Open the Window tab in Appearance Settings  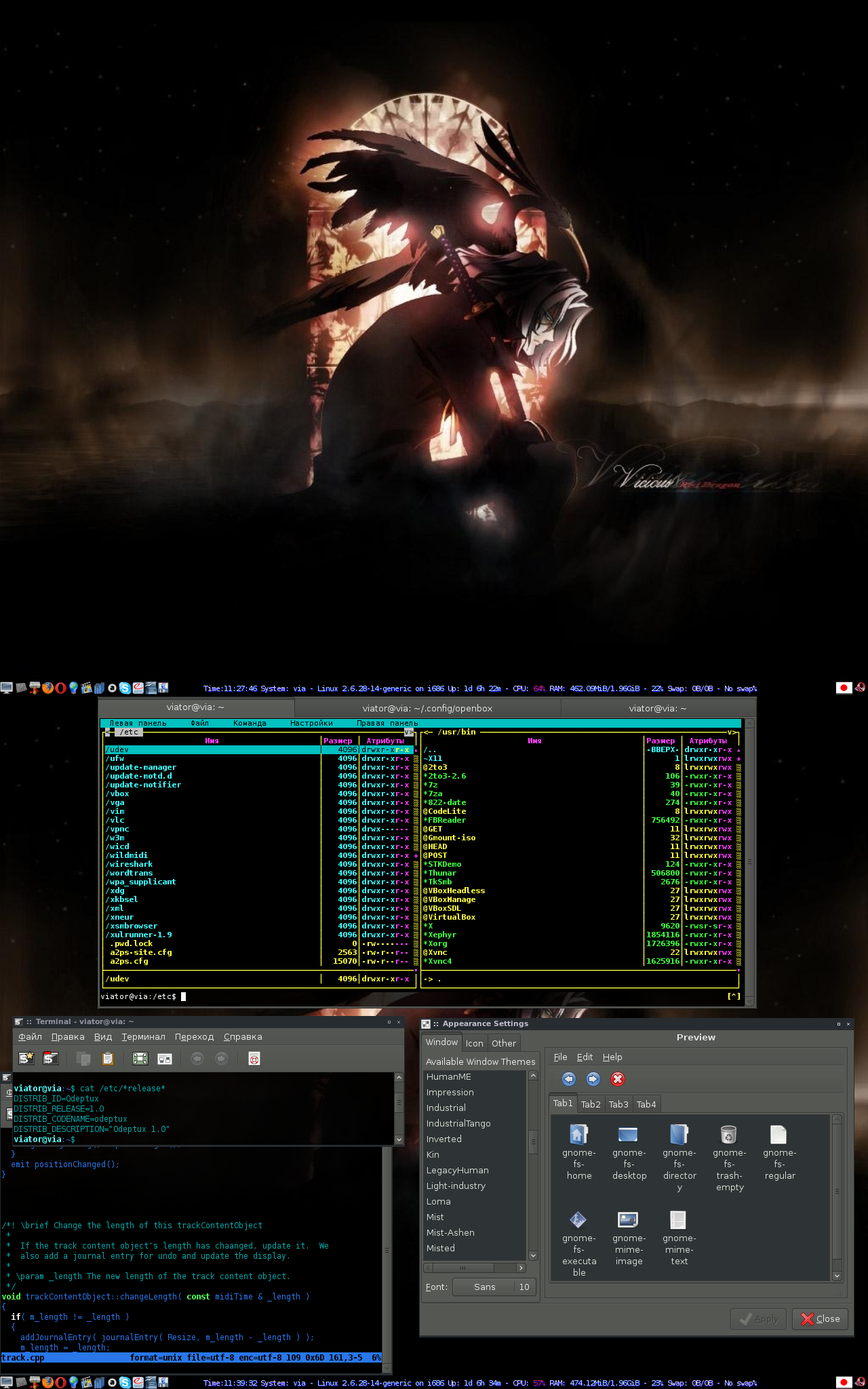pyautogui.click(x=441, y=1042)
